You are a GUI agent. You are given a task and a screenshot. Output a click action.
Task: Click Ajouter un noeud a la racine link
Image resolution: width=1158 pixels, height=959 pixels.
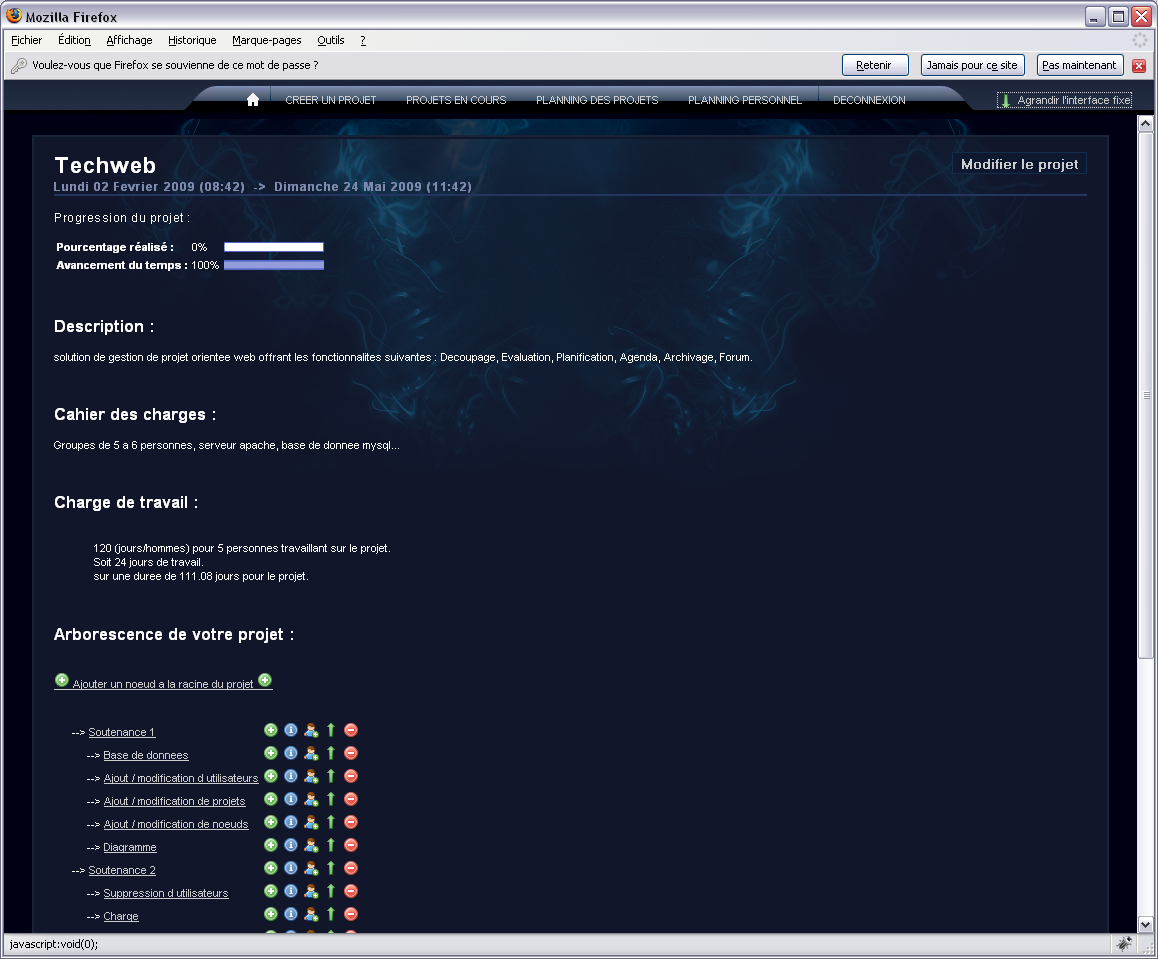point(163,684)
